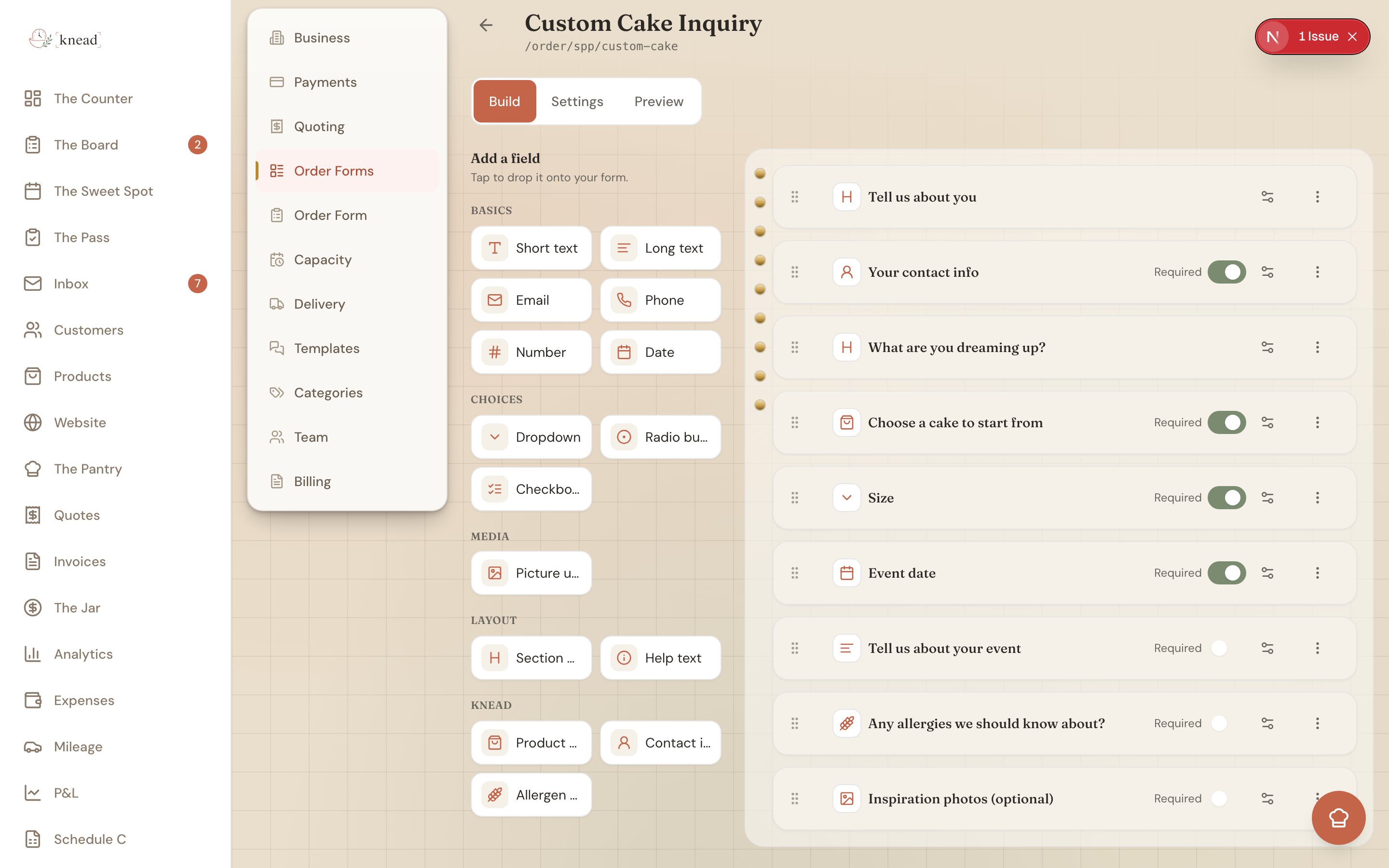Open settings for Tell us about you
1389x868 pixels.
(x=1267, y=197)
